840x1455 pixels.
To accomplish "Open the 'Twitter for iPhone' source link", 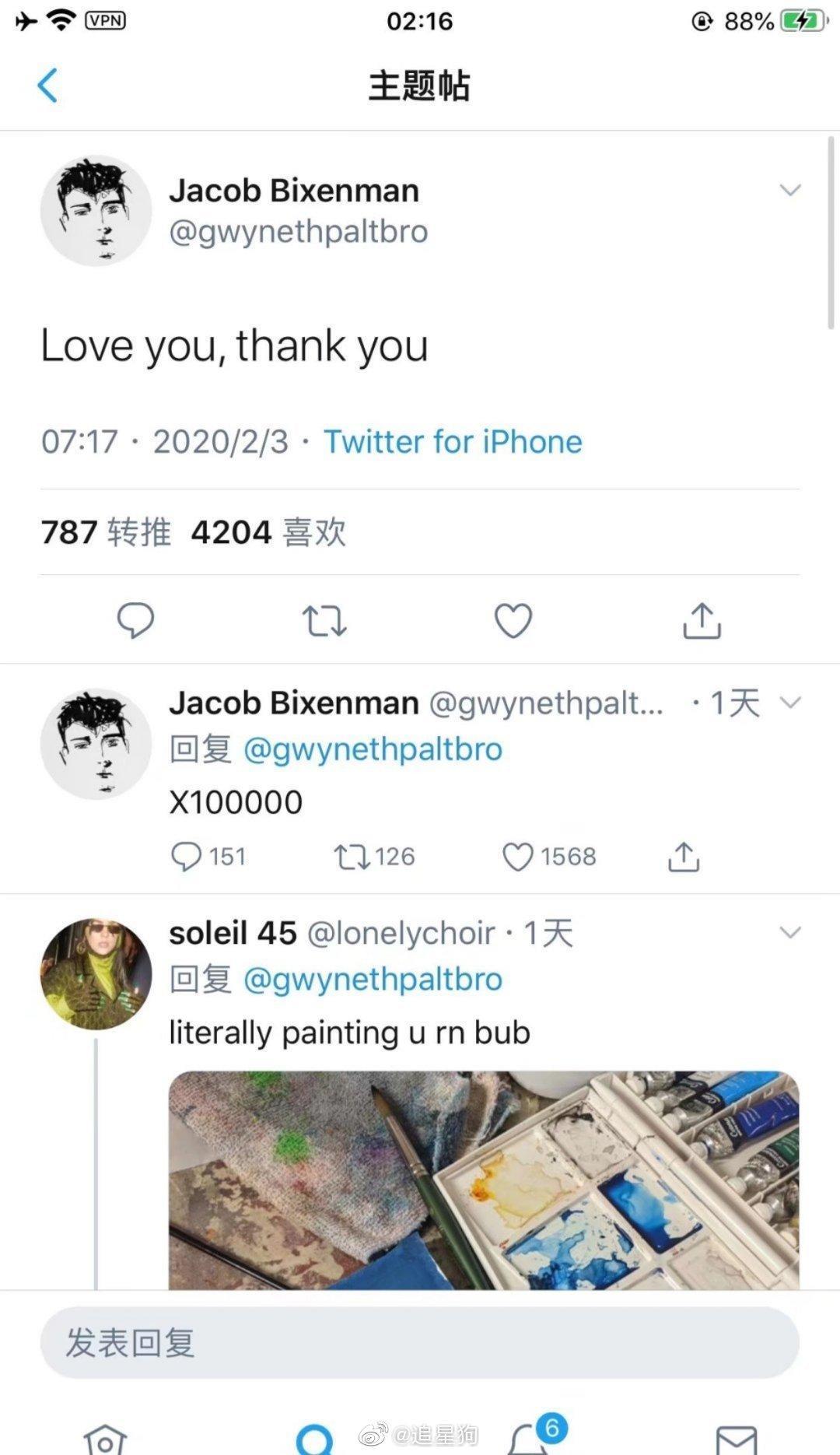I will pos(453,442).
